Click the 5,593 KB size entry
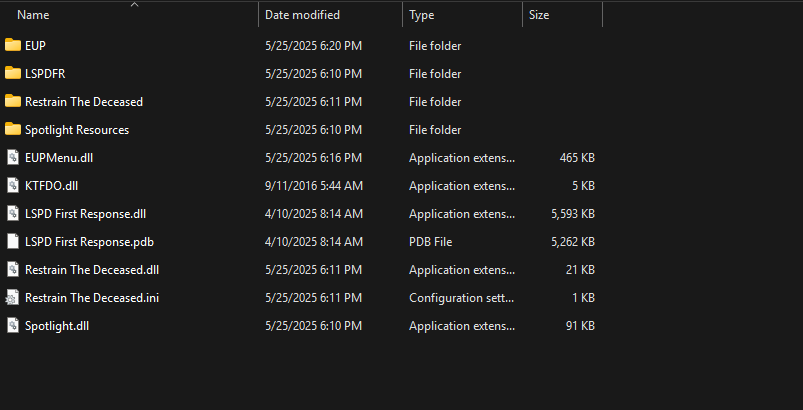 (573, 213)
